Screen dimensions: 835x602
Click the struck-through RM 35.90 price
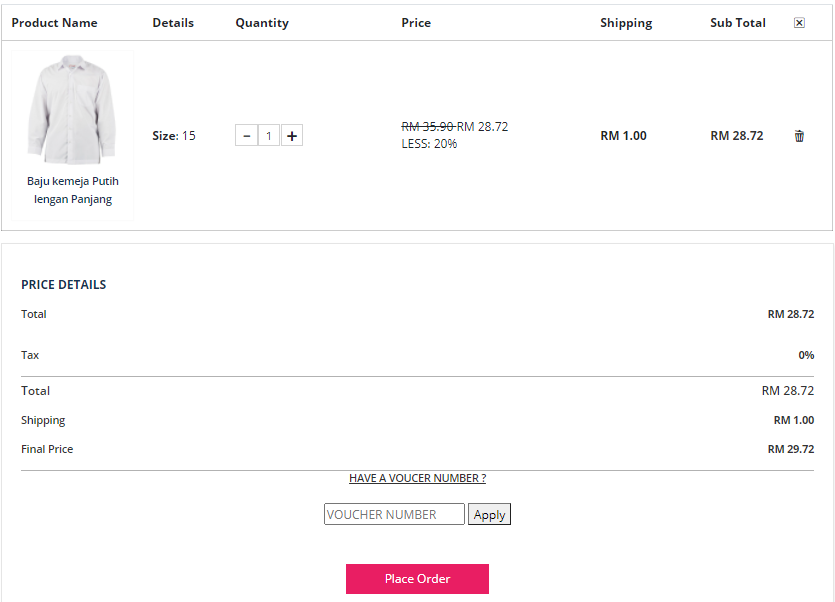pyautogui.click(x=427, y=127)
